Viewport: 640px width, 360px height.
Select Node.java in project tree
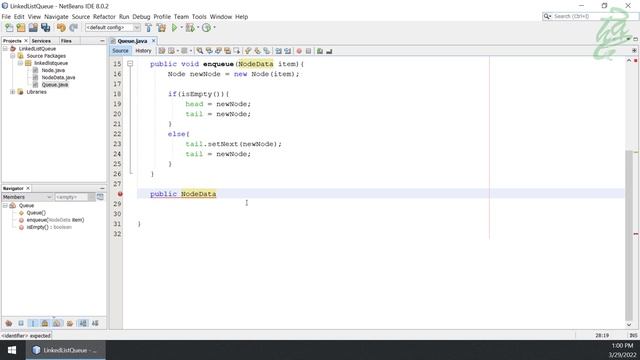(53, 70)
